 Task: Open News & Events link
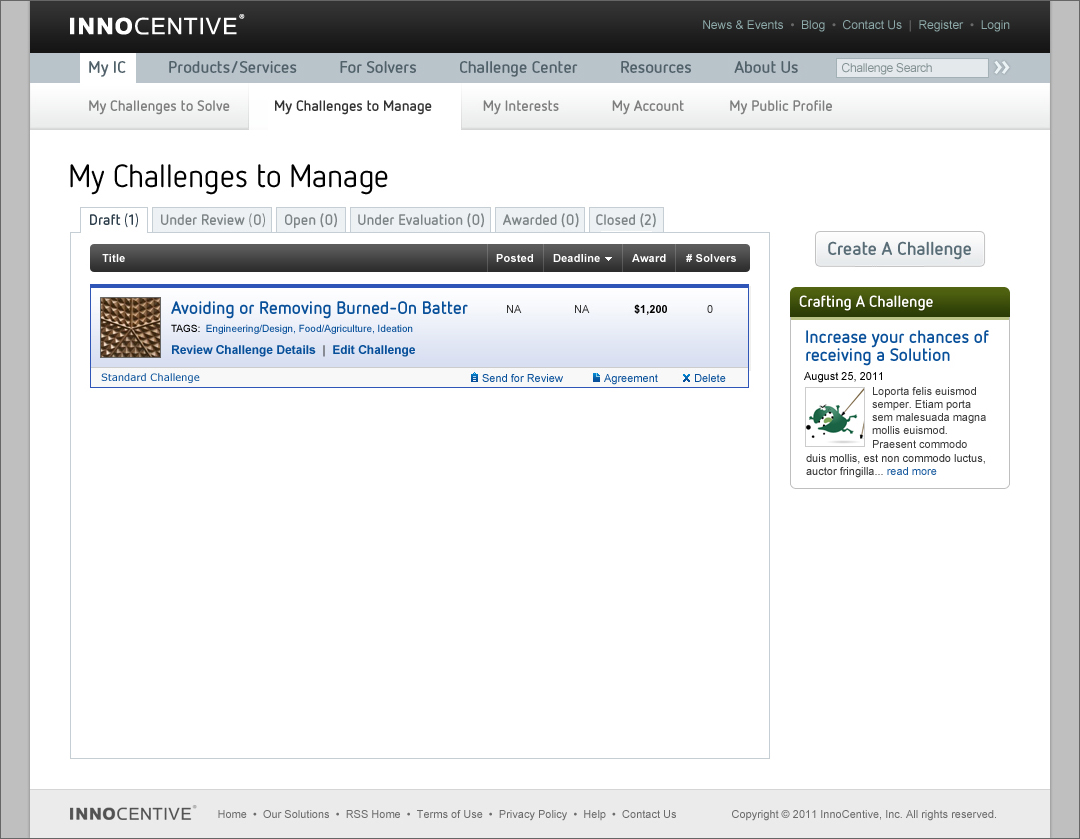point(742,25)
